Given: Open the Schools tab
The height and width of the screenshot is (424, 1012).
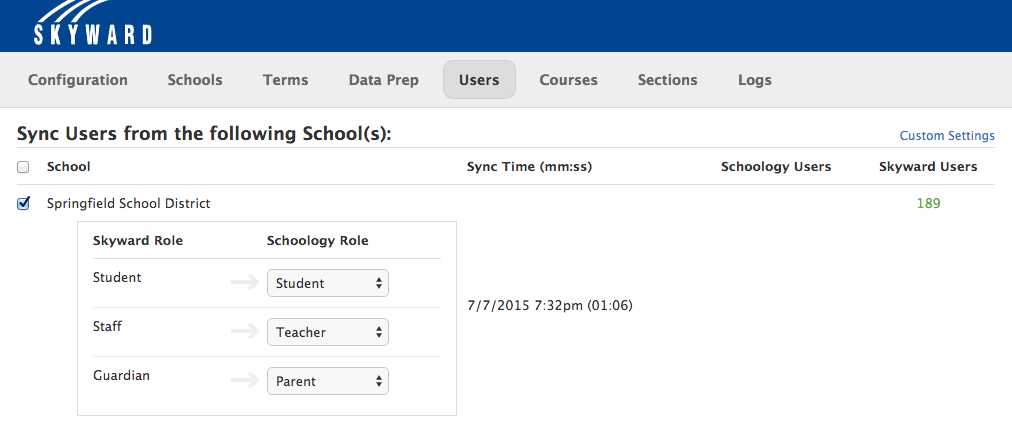Looking at the screenshot, I should (x=195, y=80).
